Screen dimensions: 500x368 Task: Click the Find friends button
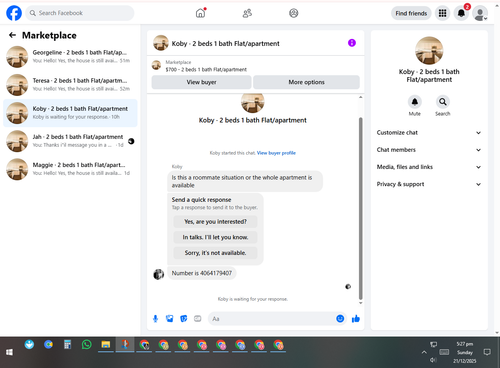(411, 13)
